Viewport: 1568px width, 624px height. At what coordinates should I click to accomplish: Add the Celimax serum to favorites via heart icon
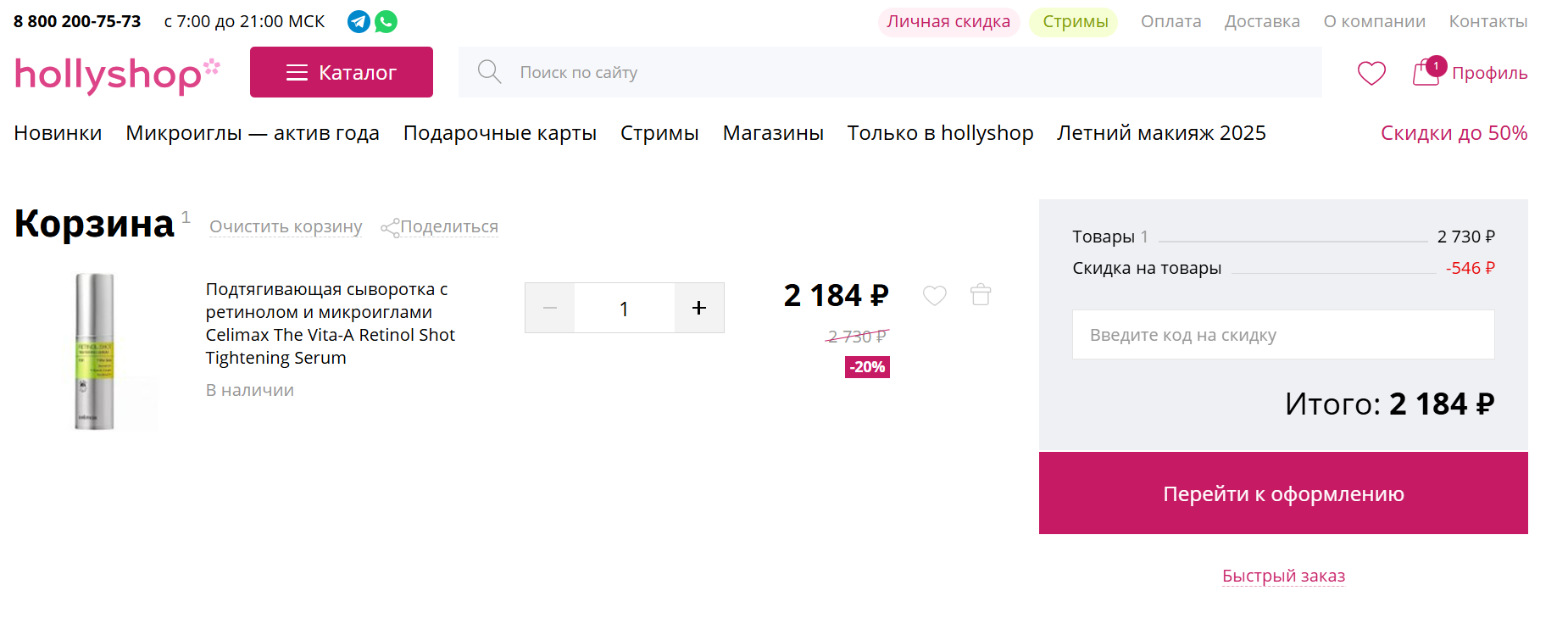pos(935,295)
